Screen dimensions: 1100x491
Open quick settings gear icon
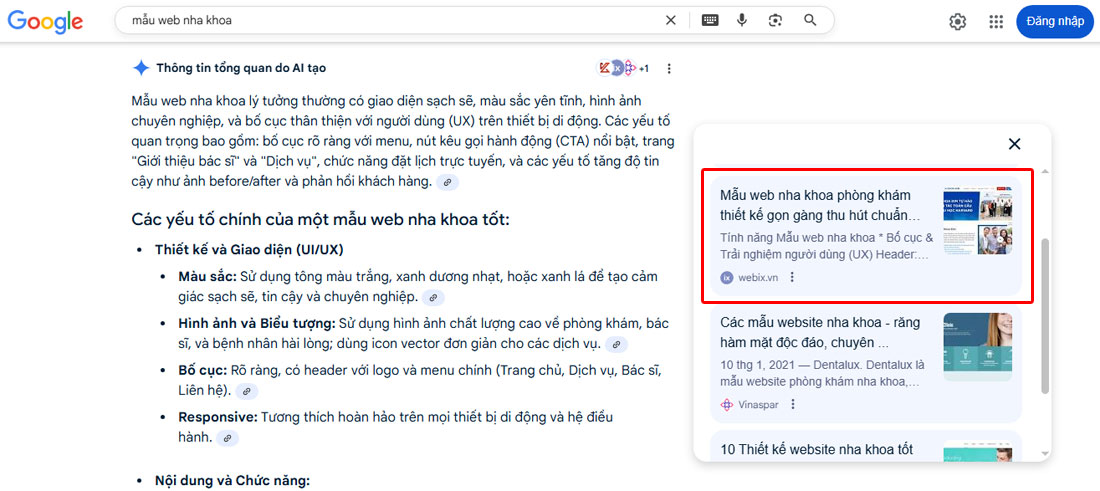click(958, 22)
